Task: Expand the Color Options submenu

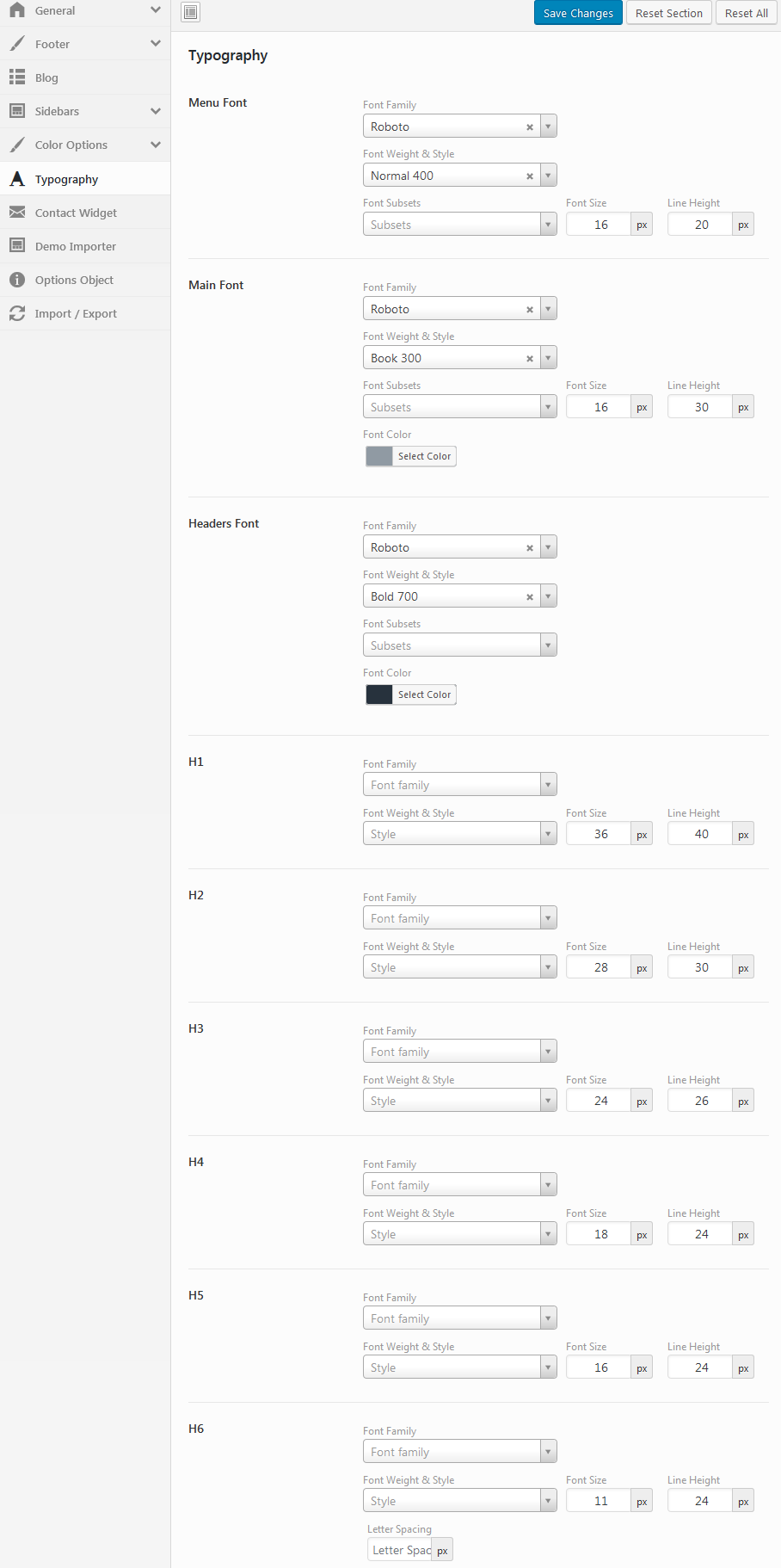Action: point(156,145)
